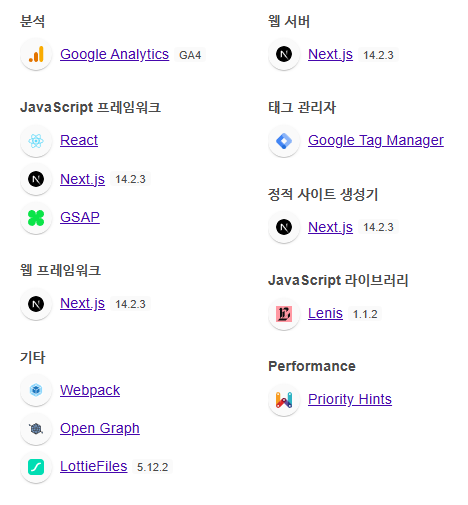Open the Lenis library link
This screenshot has height=505, width=468.
[325, 313]
